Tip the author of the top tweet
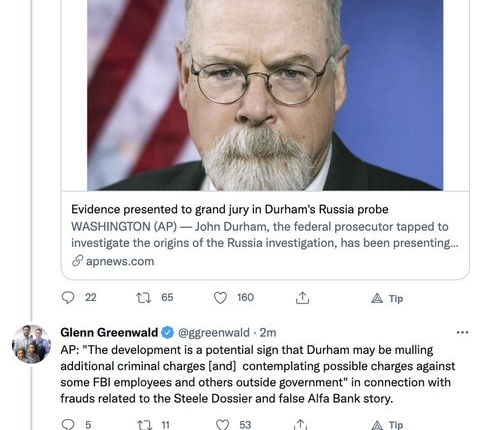The image size is (482, 430). coord(387,298)
